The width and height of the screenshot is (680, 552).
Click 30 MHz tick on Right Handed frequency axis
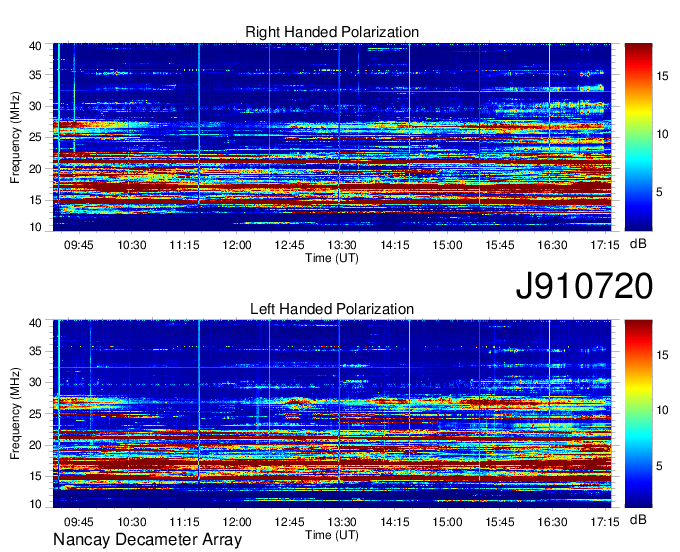(35, 106)
